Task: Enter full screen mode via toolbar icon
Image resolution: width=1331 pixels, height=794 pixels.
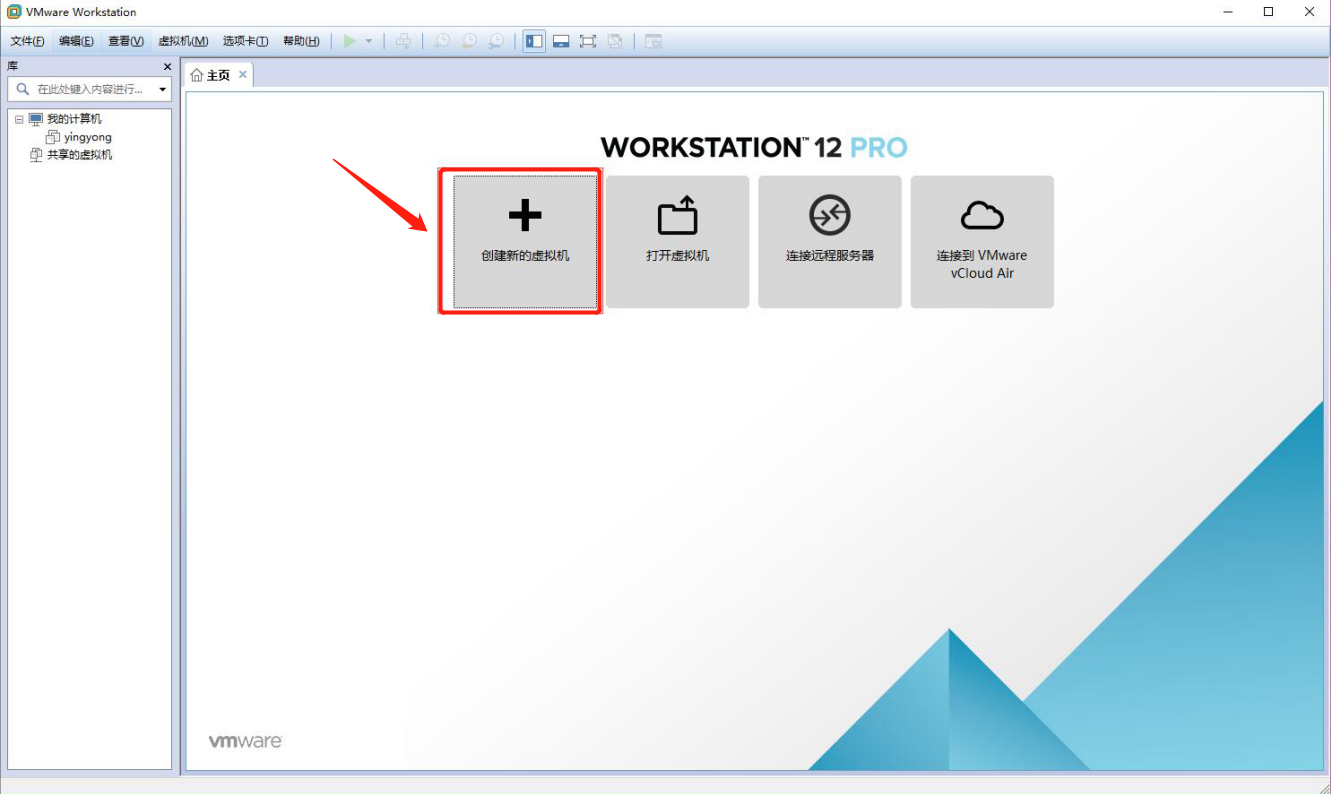Action: click(x=588, y=41)
